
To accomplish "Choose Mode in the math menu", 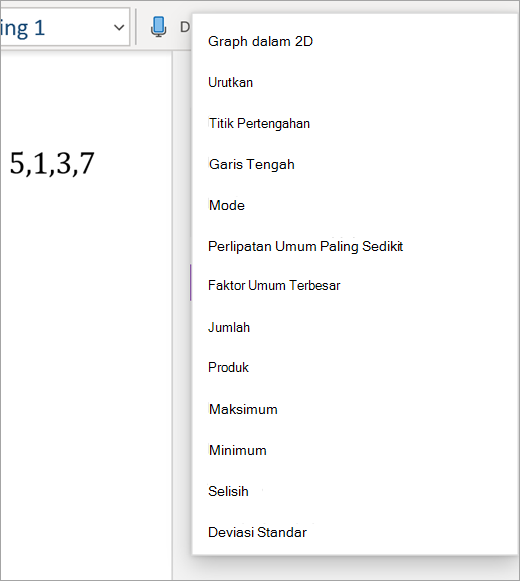I will [226, 205].
